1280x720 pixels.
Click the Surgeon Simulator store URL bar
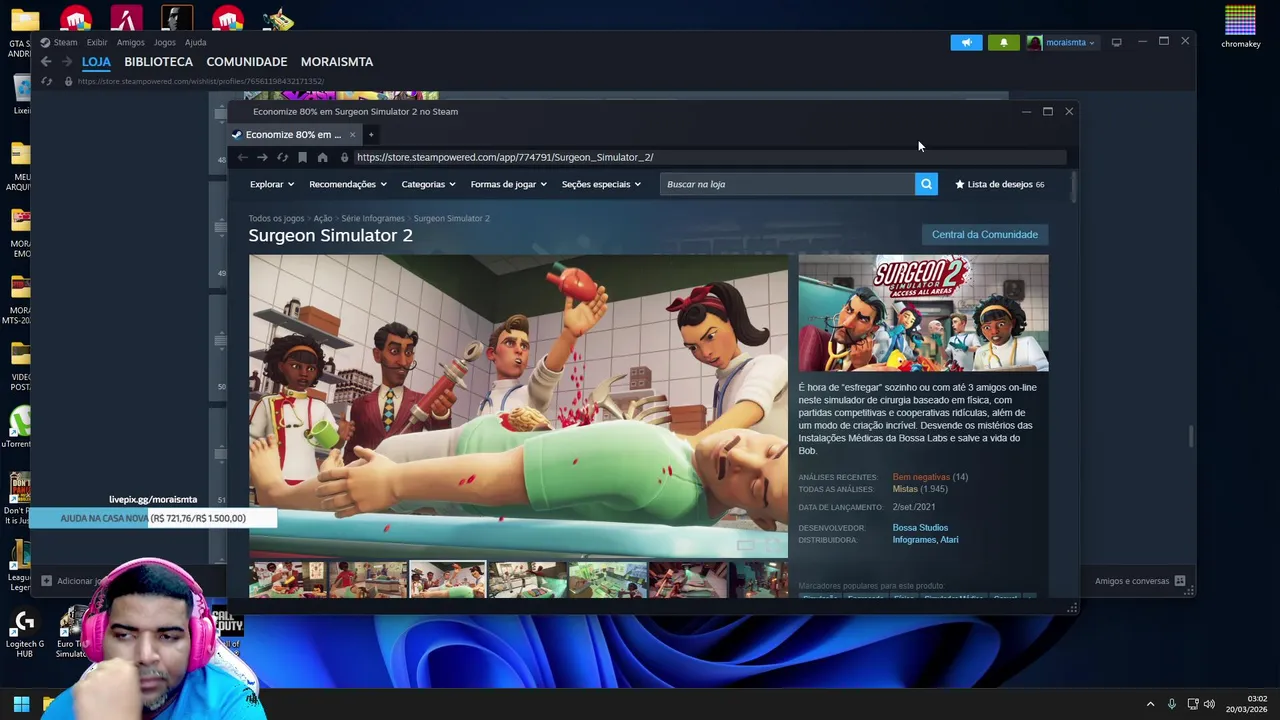click(710, 157)
